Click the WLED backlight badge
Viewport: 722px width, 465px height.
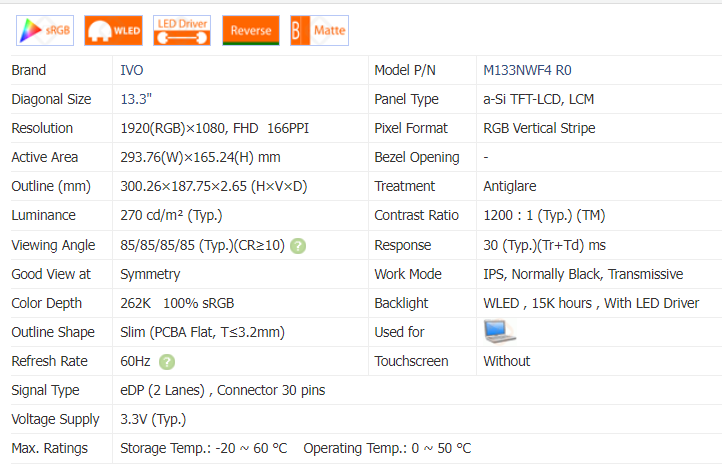tap(113, 30)
